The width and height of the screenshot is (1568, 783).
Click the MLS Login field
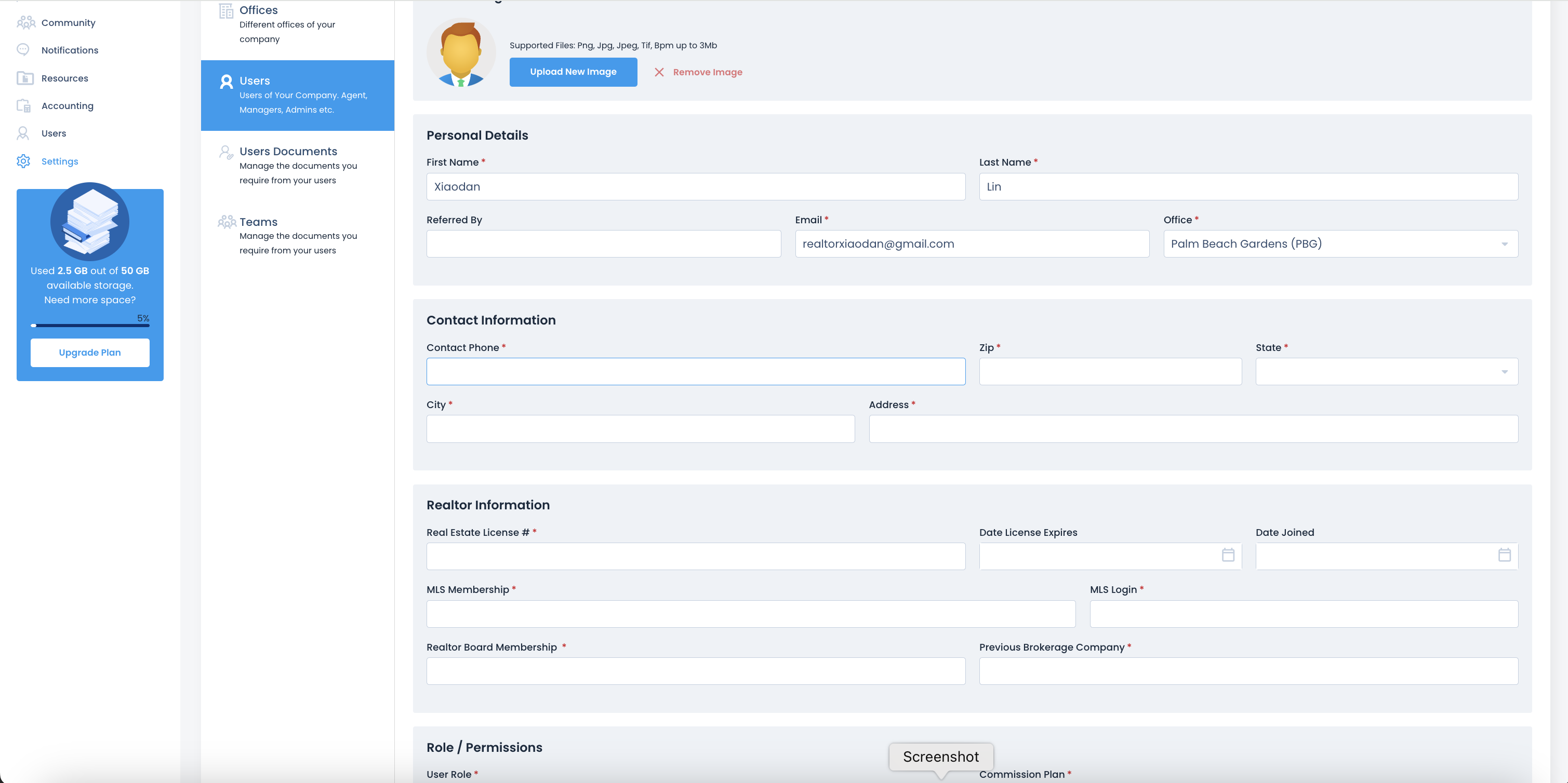1304,614
